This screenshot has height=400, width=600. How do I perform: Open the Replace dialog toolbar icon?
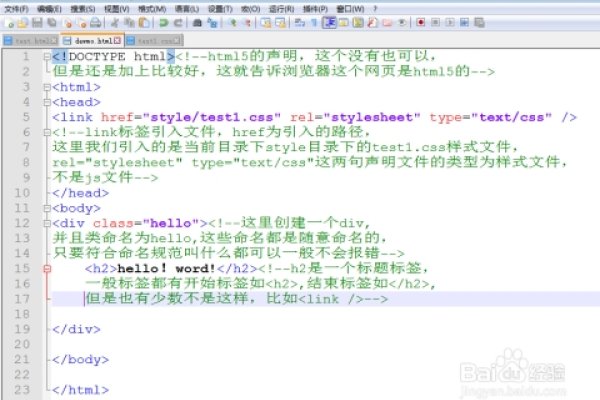(x=212, y=23)
